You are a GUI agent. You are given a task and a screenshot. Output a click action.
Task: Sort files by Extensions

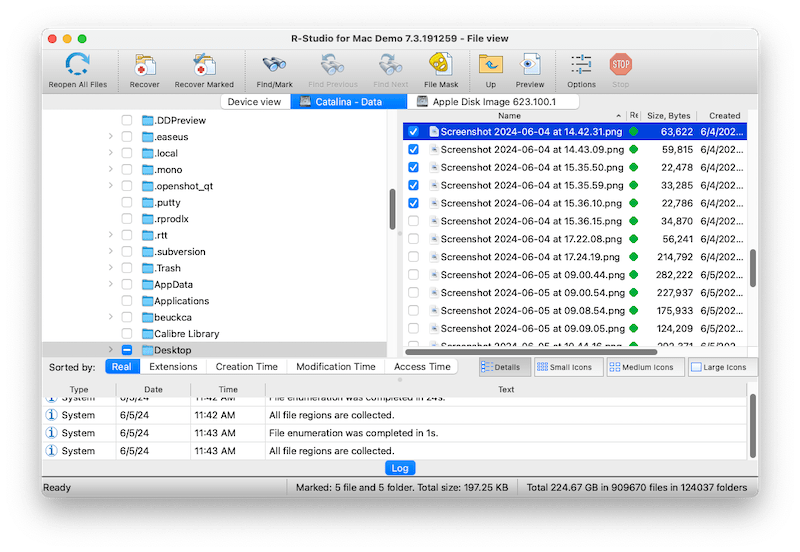[173, 367]
